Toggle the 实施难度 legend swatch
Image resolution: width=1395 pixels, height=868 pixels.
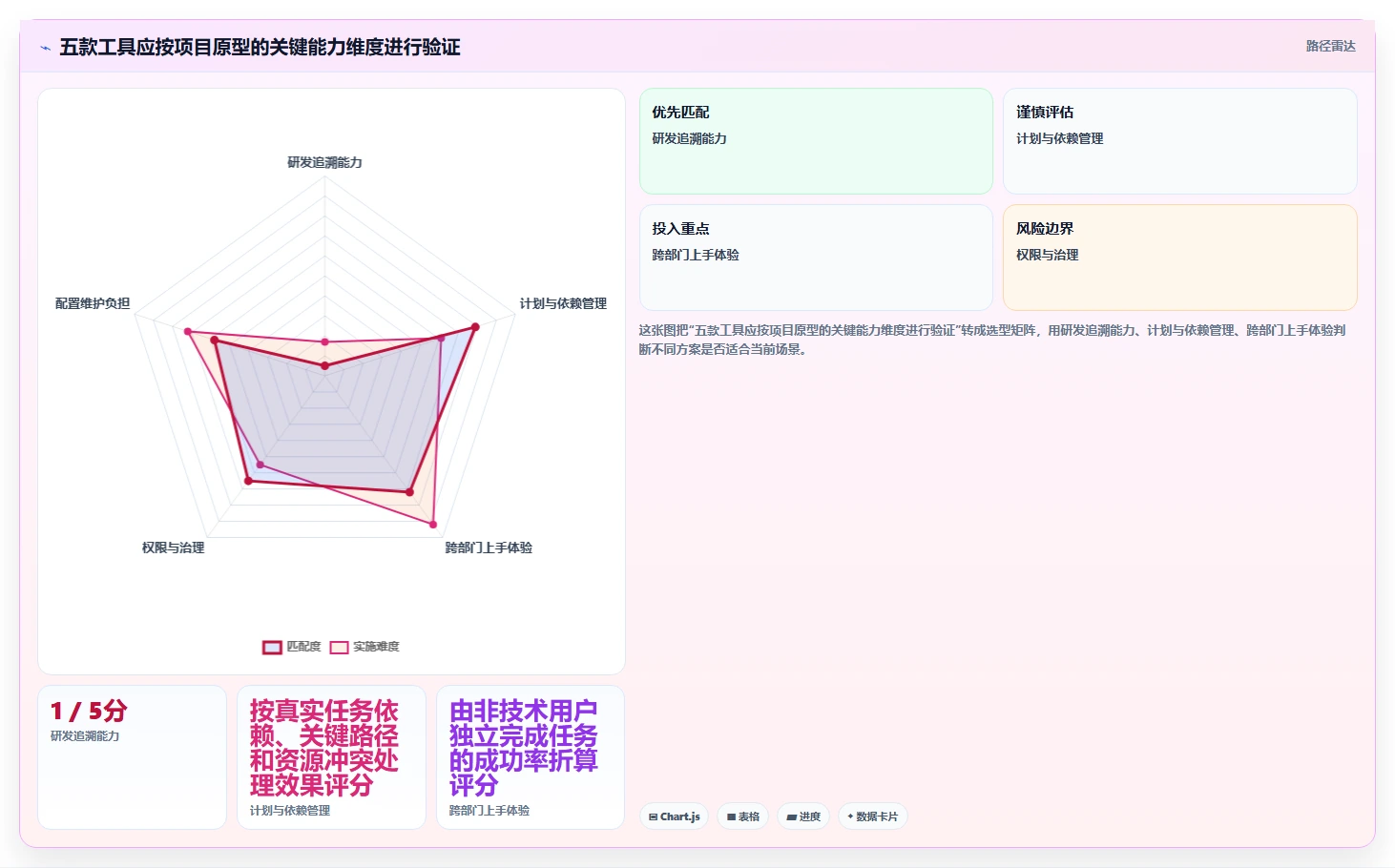click(x=339, y=647)
